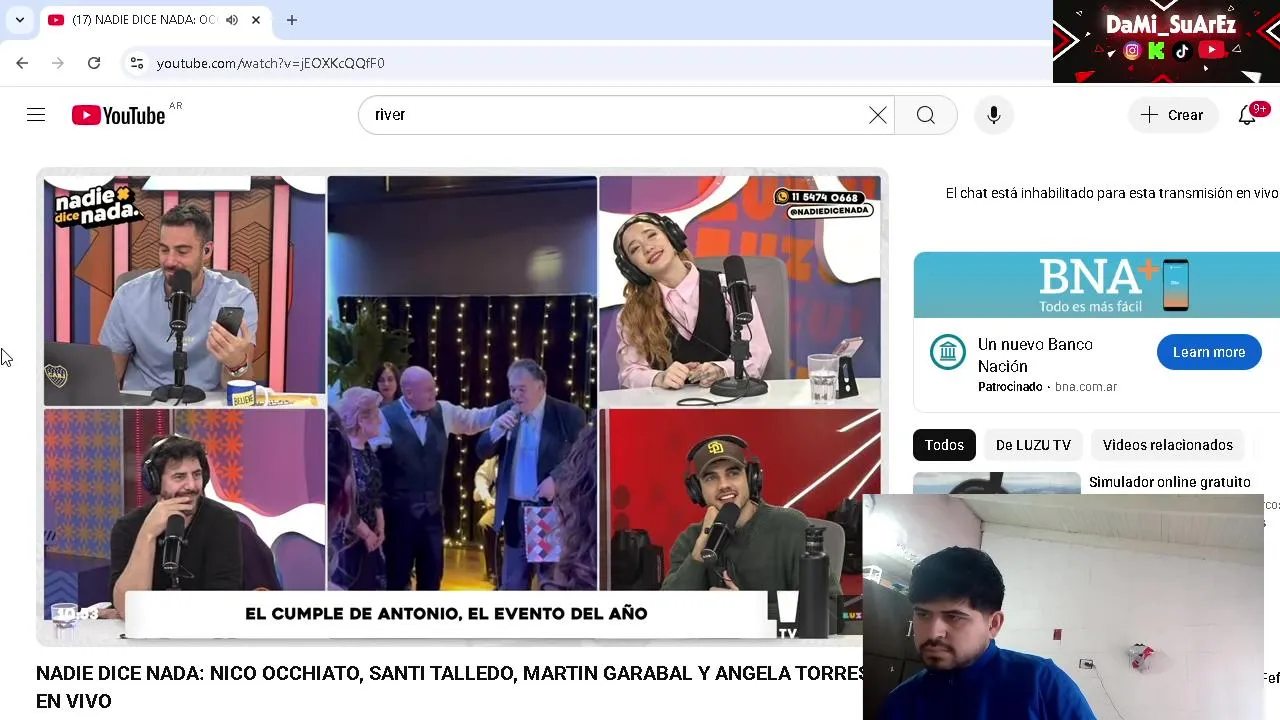This screenshot has height=720, width=1280.
Task: Click the video title text
Action: [451, 687]
